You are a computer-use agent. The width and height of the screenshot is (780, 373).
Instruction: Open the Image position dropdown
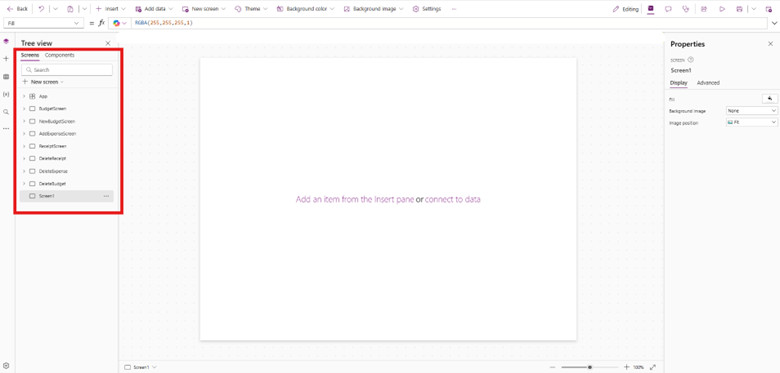tap(752, 122)
